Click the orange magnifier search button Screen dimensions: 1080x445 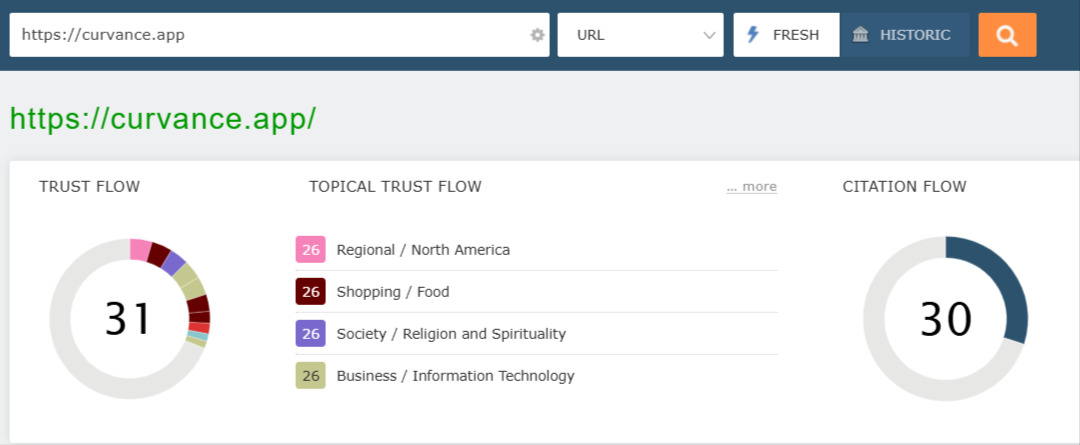[1007, 35]
